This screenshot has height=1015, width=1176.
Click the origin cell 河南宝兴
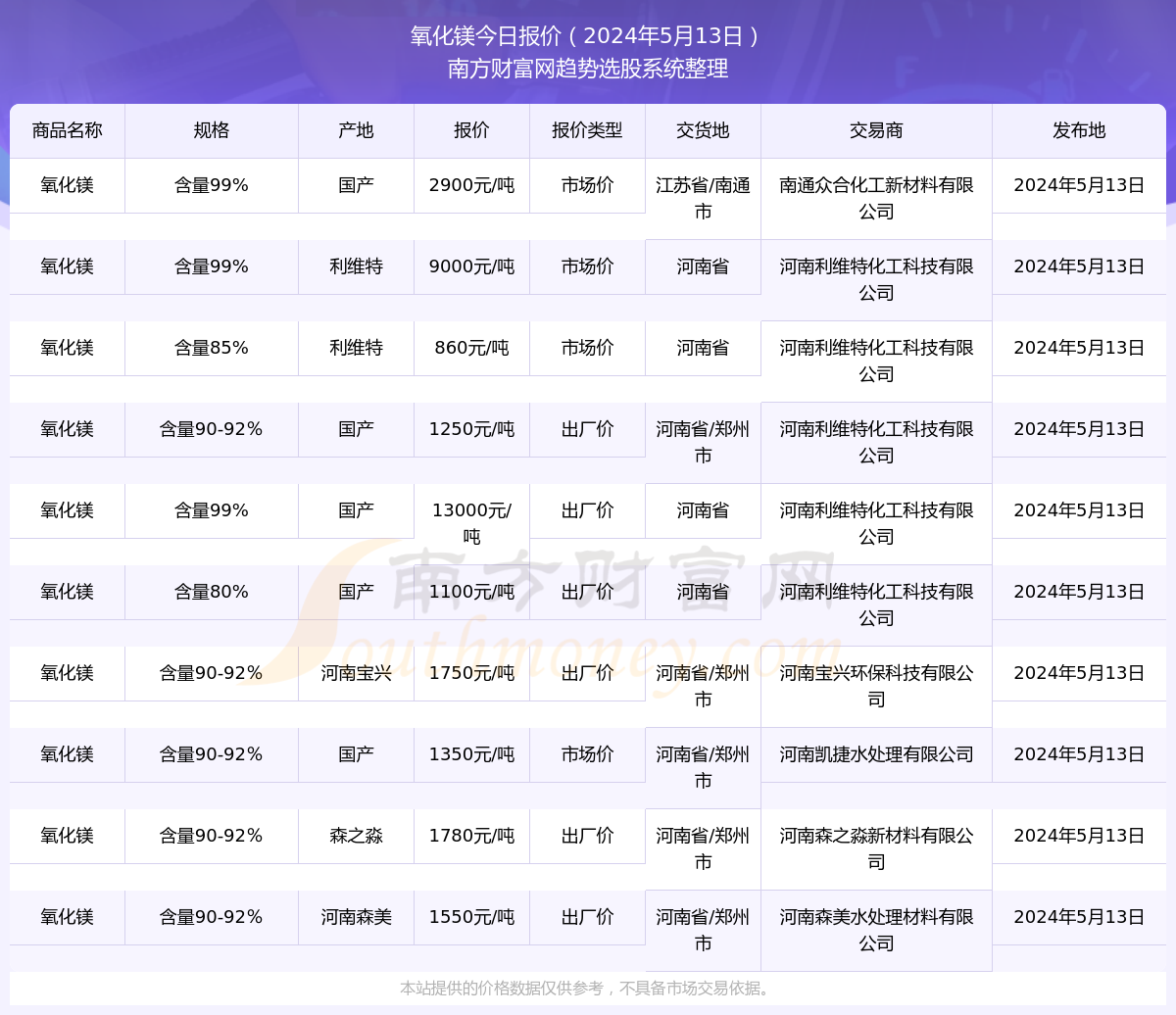[356, 673]
